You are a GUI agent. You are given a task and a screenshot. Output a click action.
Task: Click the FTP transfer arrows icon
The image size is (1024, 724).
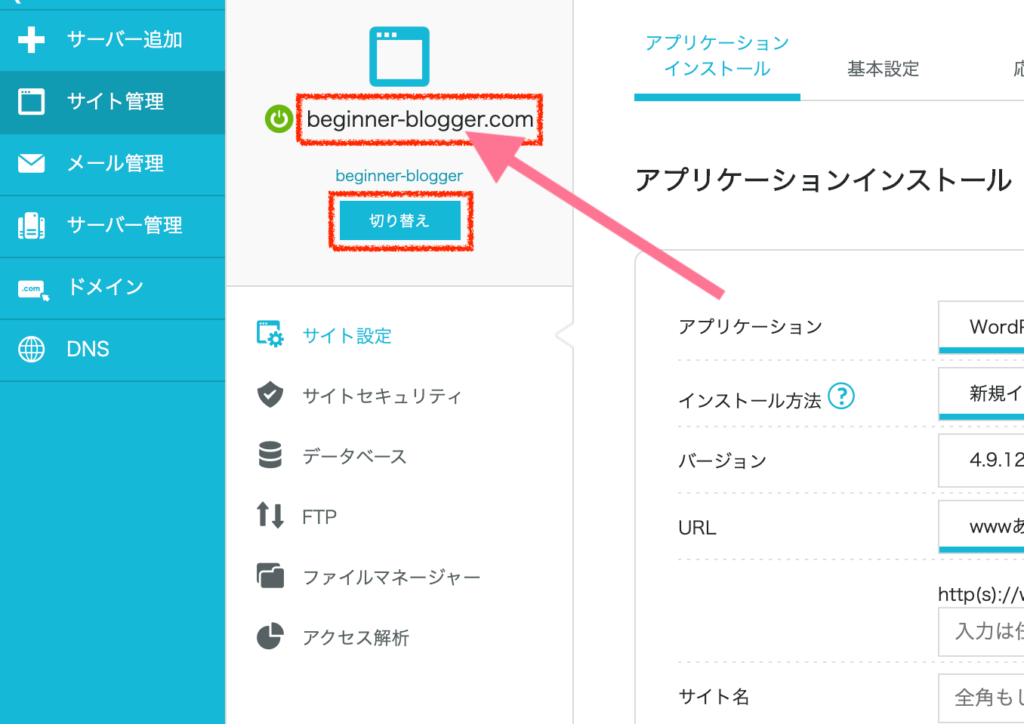tap(270, 517)
